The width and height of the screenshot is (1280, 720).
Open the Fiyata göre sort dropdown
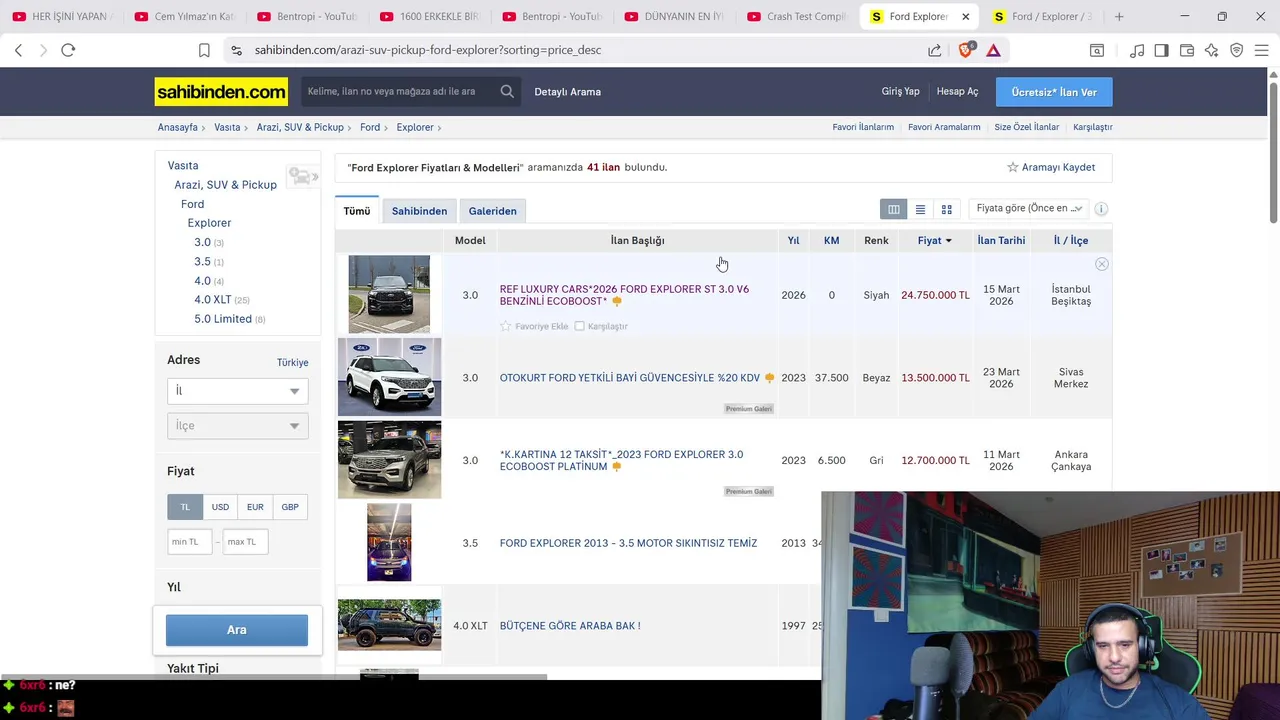point(1029,208)
